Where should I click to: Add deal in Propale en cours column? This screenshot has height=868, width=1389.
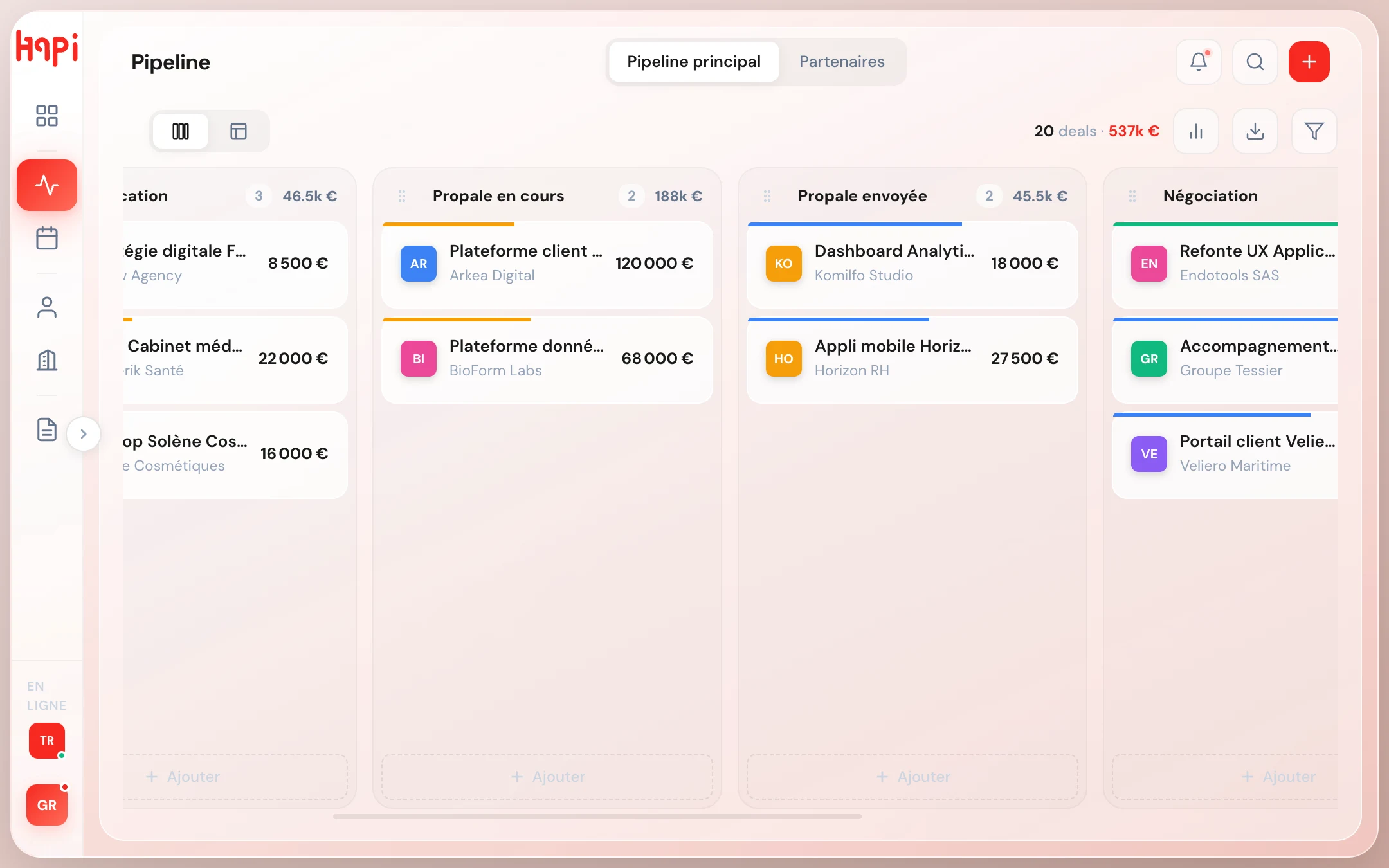(x=547, y=777)
